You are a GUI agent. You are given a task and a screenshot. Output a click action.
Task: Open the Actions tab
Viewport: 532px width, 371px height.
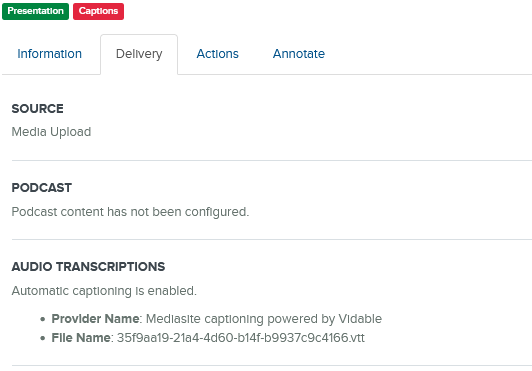217,54
